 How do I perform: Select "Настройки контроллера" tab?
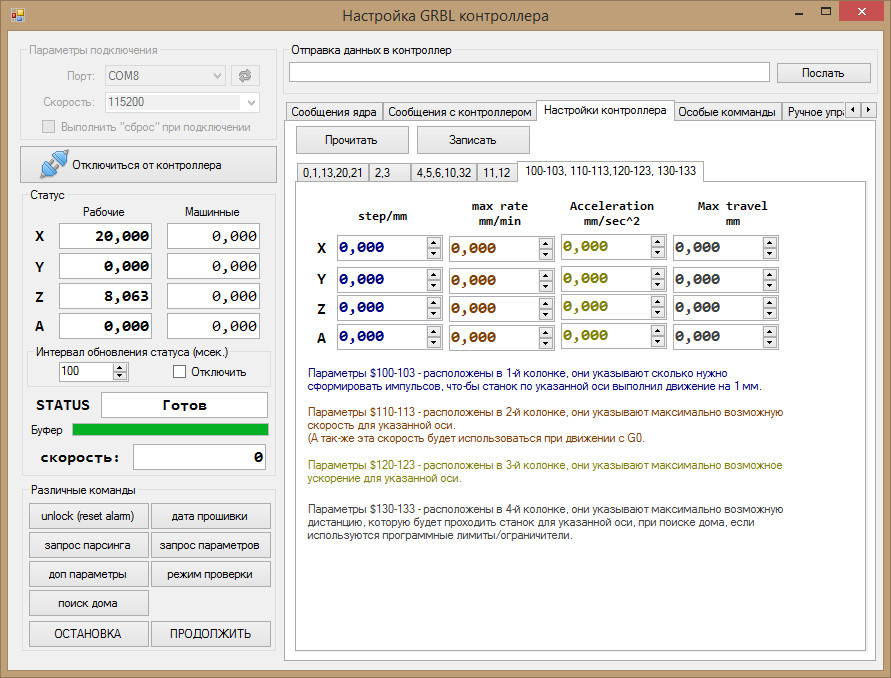[605, 110]
